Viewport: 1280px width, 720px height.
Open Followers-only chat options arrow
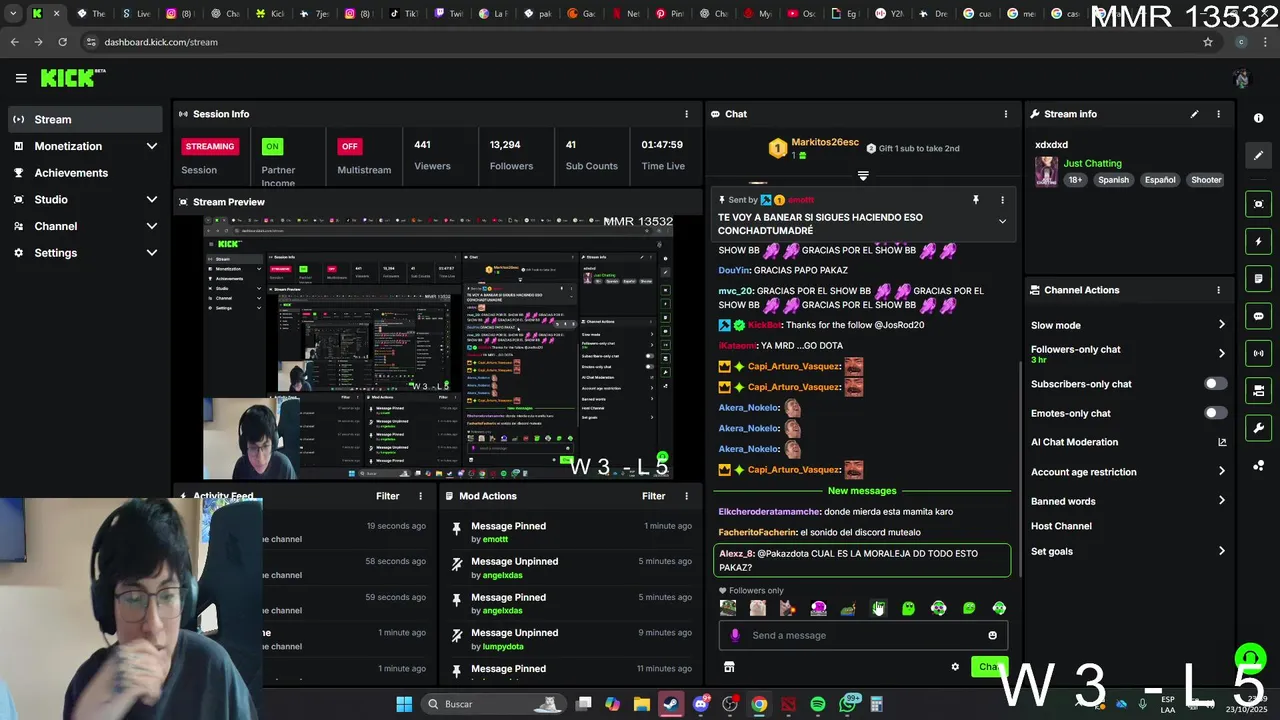1221,353
